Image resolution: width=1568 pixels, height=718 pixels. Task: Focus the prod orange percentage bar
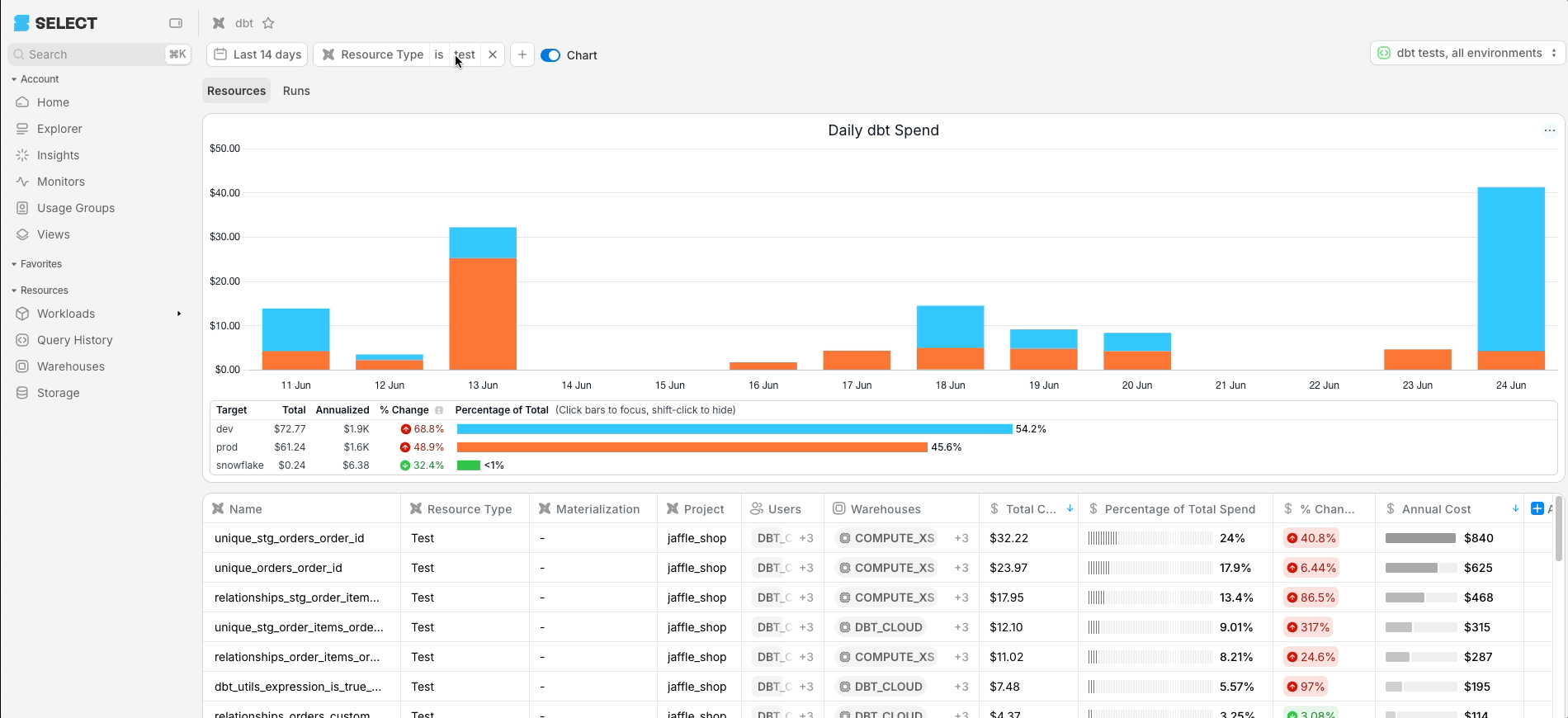point(692,447)
